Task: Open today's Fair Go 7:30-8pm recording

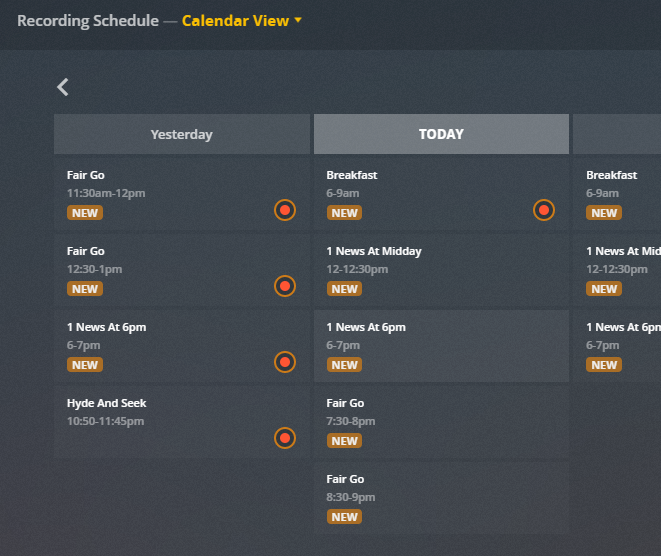Action: [441, 421]
